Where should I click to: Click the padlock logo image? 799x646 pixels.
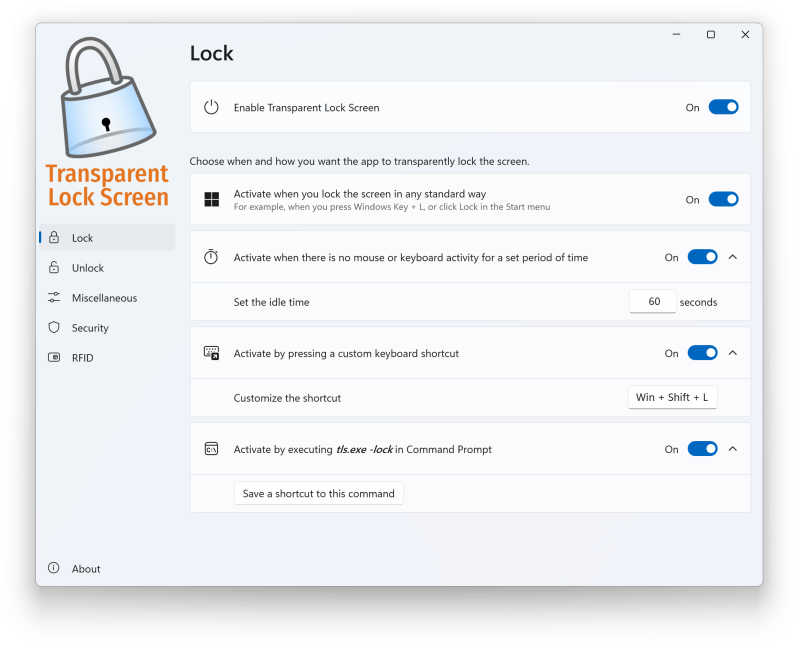108,97
